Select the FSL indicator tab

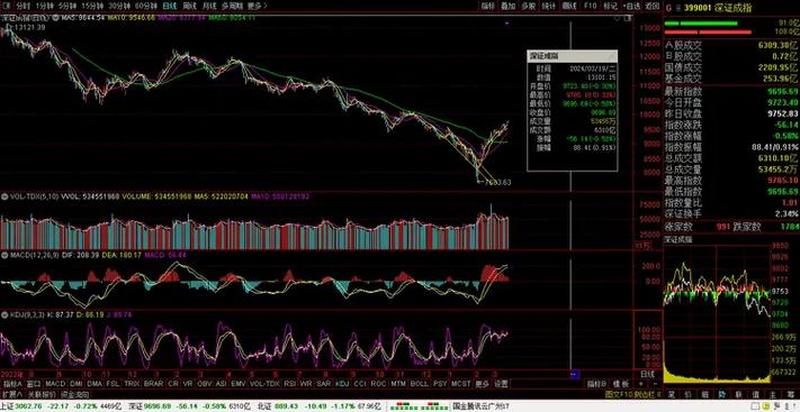113,383
